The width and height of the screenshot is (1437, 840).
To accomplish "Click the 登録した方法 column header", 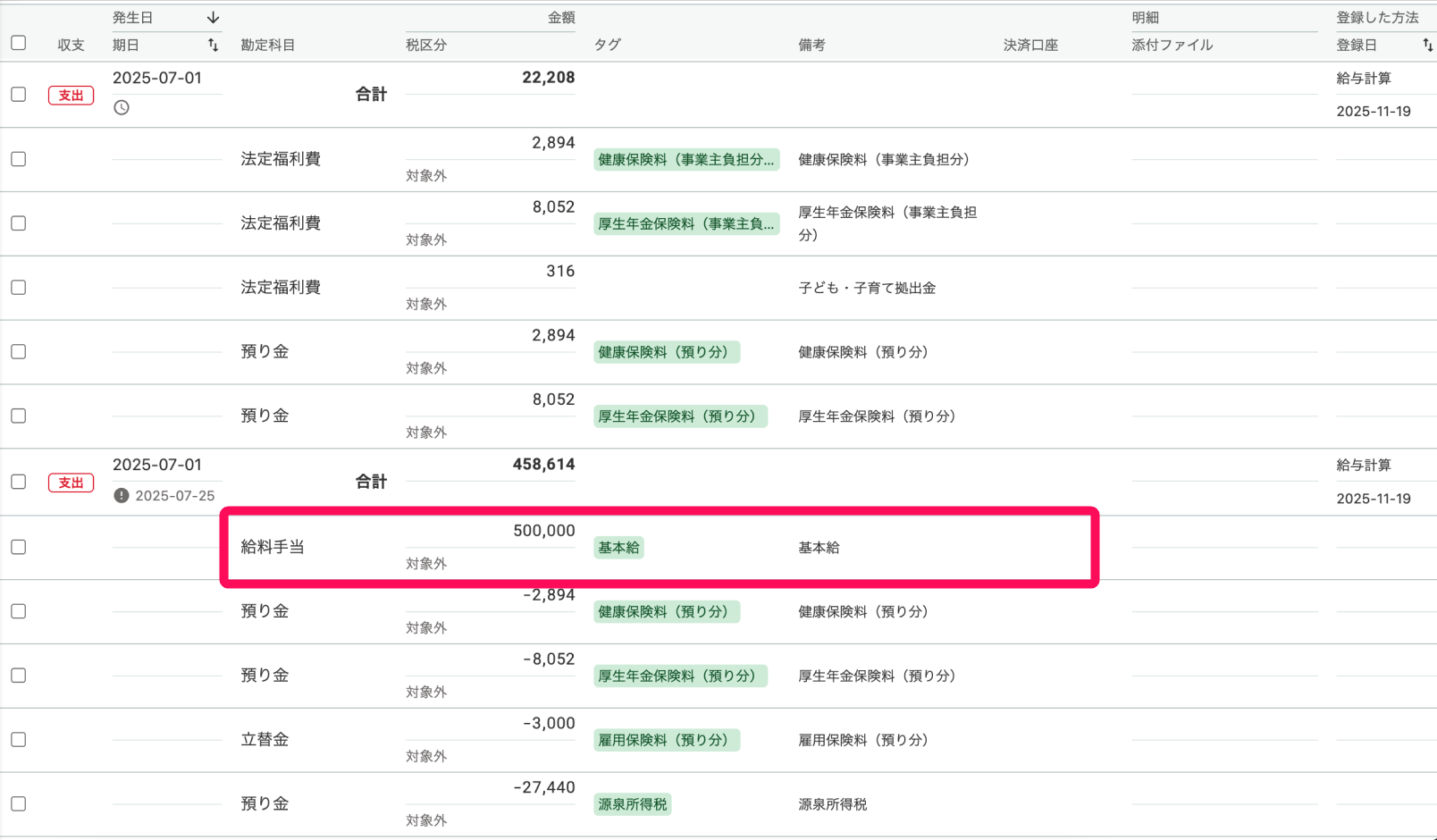I will pyautogui.click(x=1377, y=18).
